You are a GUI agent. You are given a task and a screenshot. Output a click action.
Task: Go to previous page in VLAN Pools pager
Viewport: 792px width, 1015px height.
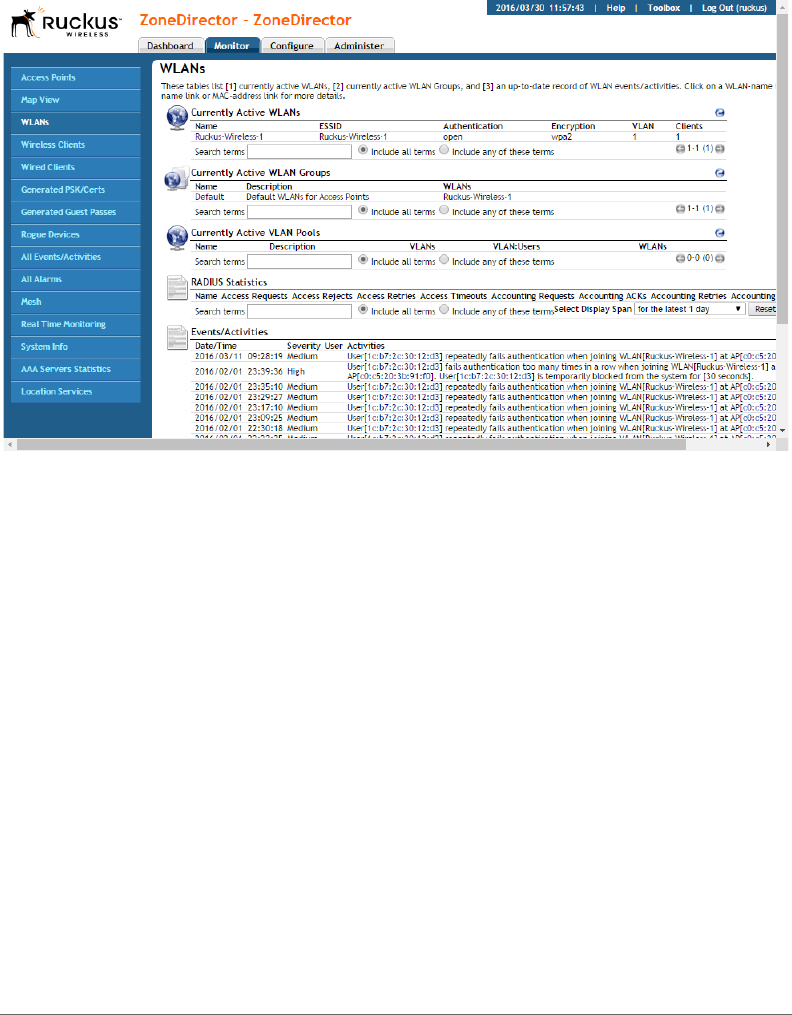pos(680,258)
